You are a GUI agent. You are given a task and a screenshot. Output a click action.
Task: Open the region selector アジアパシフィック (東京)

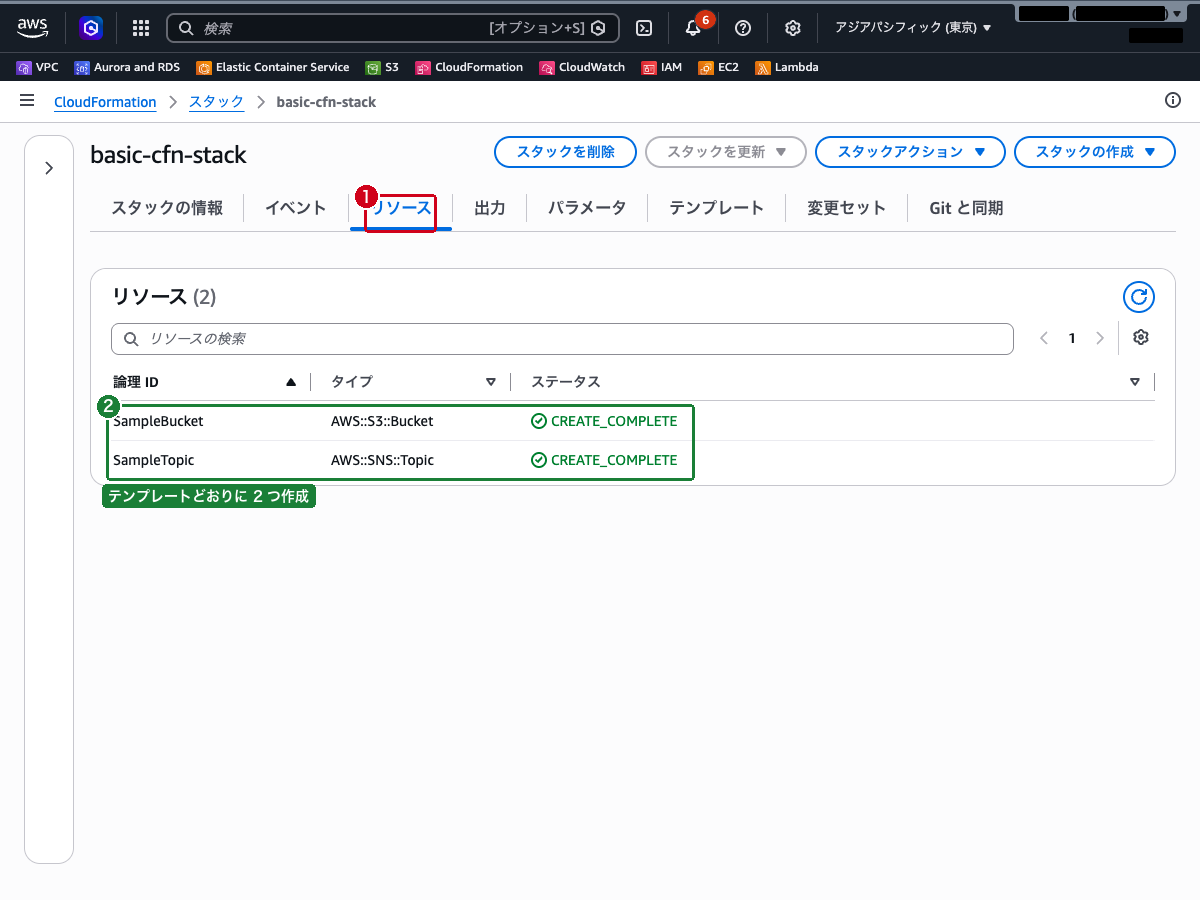913,28
